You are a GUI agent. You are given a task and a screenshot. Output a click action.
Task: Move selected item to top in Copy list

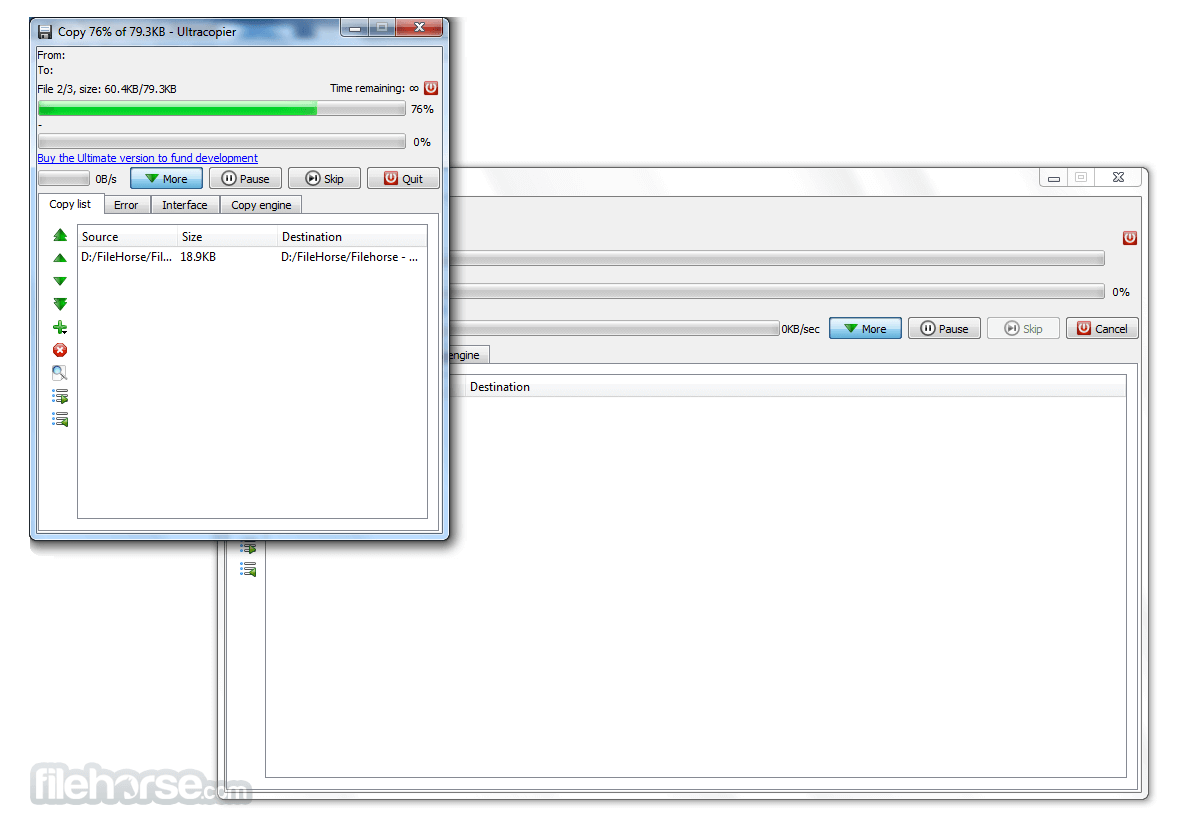[x=60, y=235]
